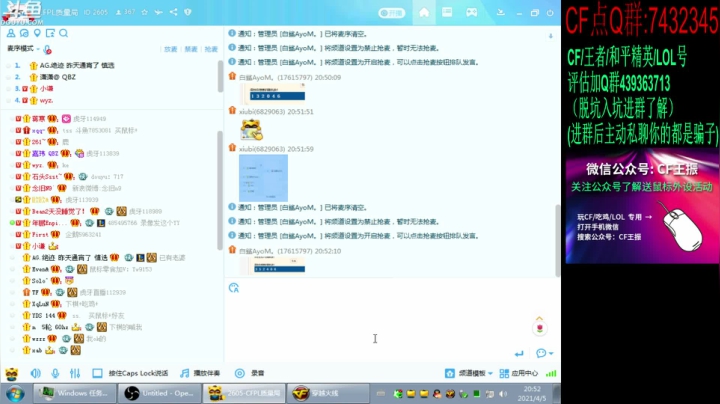Viewport: 720px width, 404px height.
Task: Switch to the list panel tab icon
Action: (447, 12)
